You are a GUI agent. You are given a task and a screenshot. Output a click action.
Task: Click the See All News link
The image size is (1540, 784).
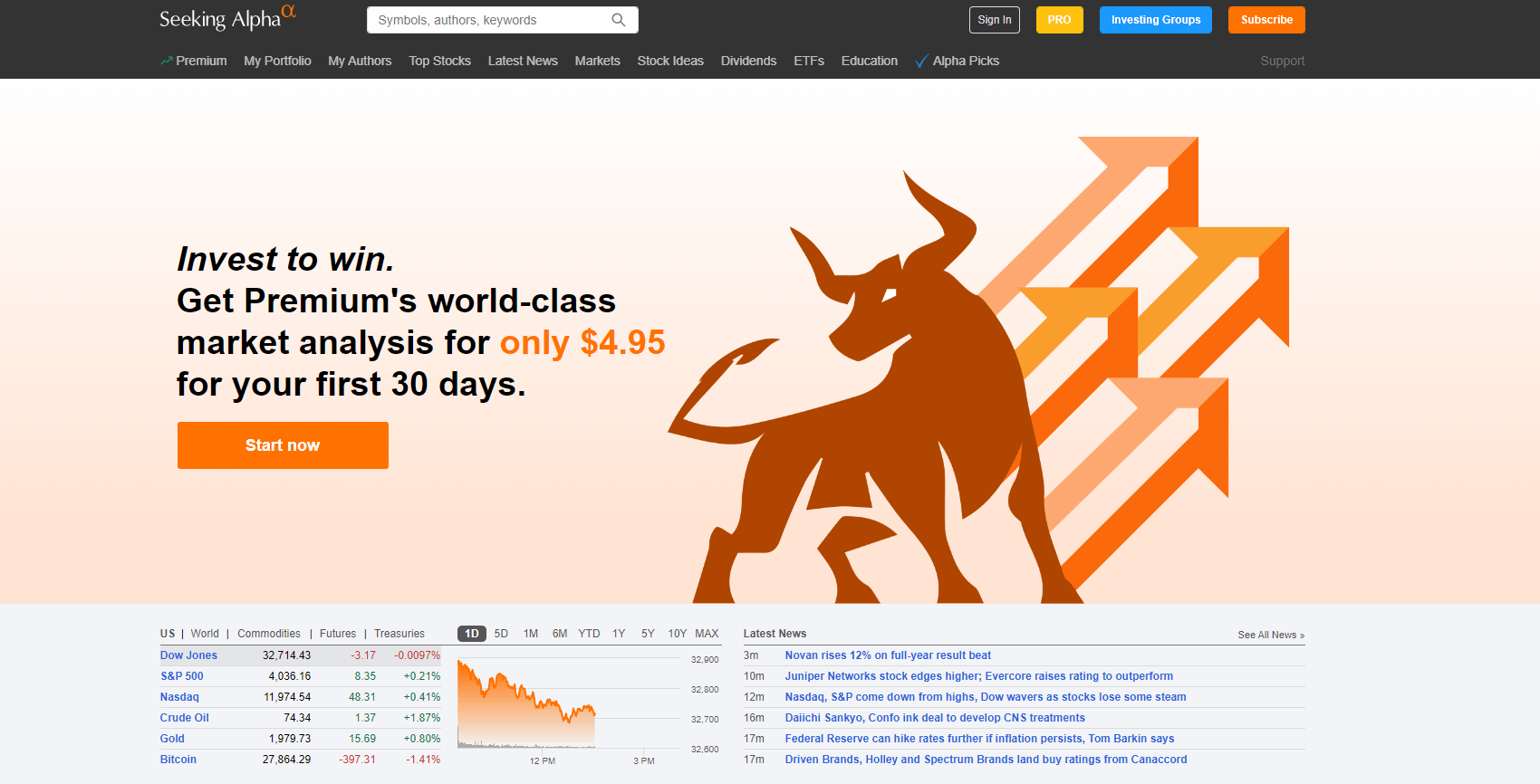tap(1271, 635)
